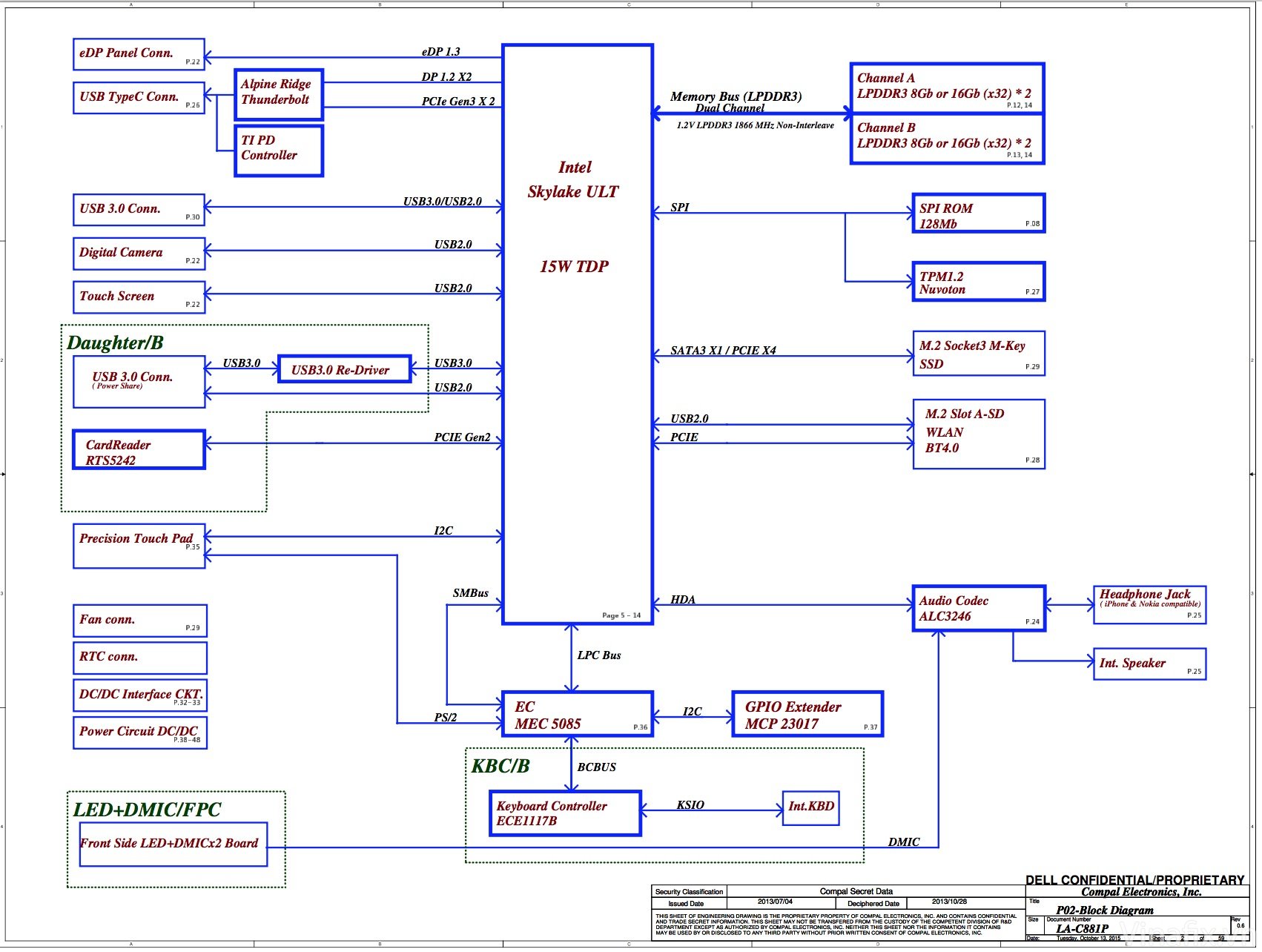Screen dimensions: 1262x952
Task: Select the PCIE Gen2 label
Action: point(462,437)
